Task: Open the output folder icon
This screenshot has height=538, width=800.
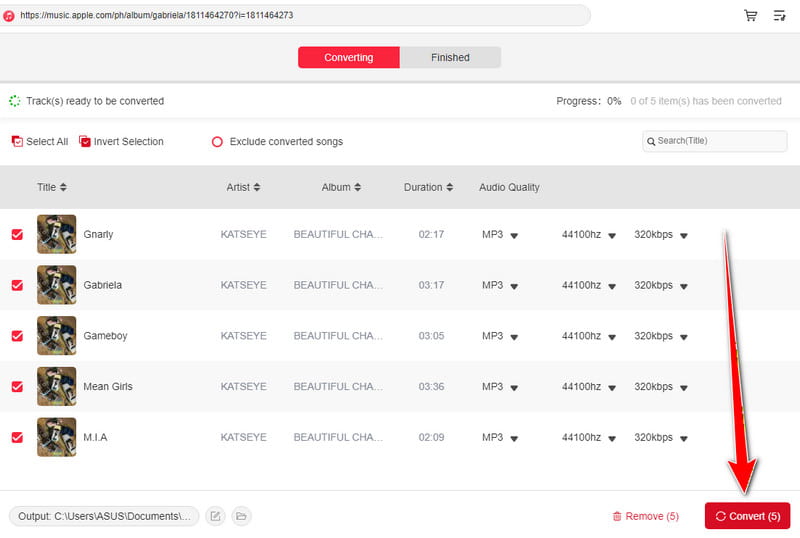Action: (x=241, y=516)
